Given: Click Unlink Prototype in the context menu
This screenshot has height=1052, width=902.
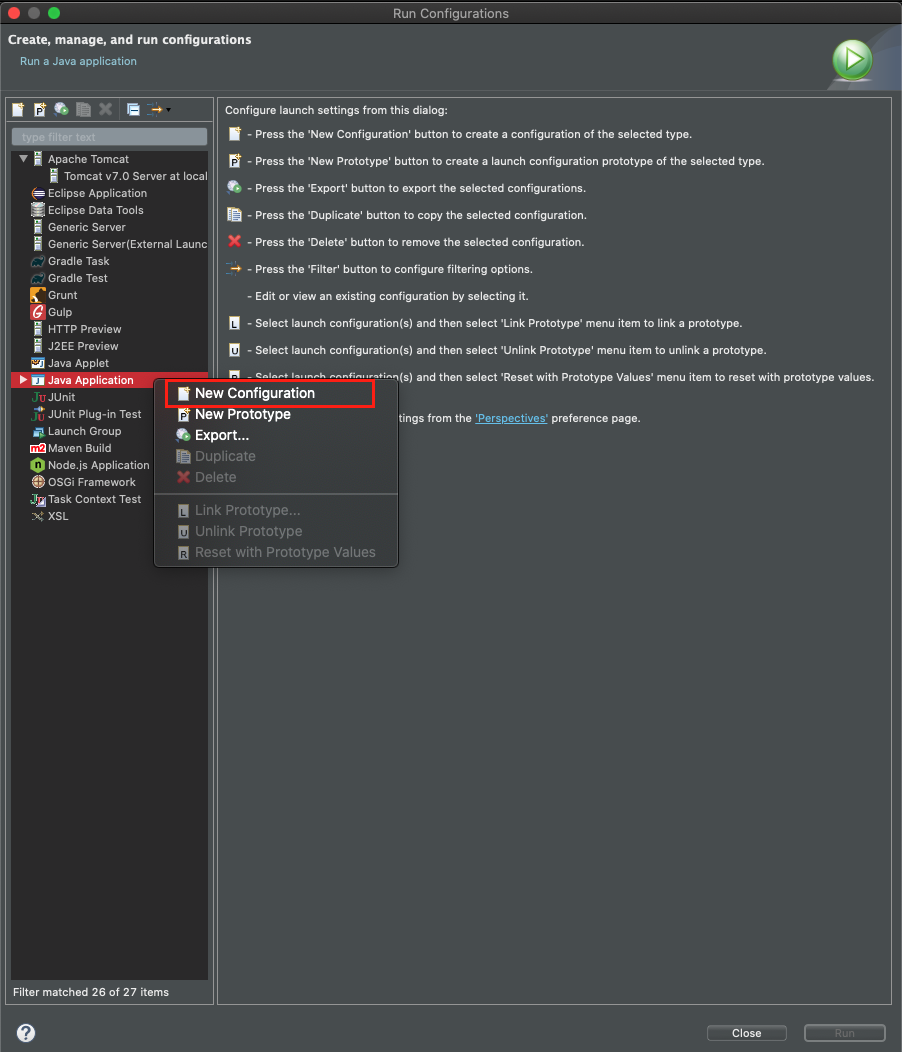Looking at the screenshot, I should (276, 531).
